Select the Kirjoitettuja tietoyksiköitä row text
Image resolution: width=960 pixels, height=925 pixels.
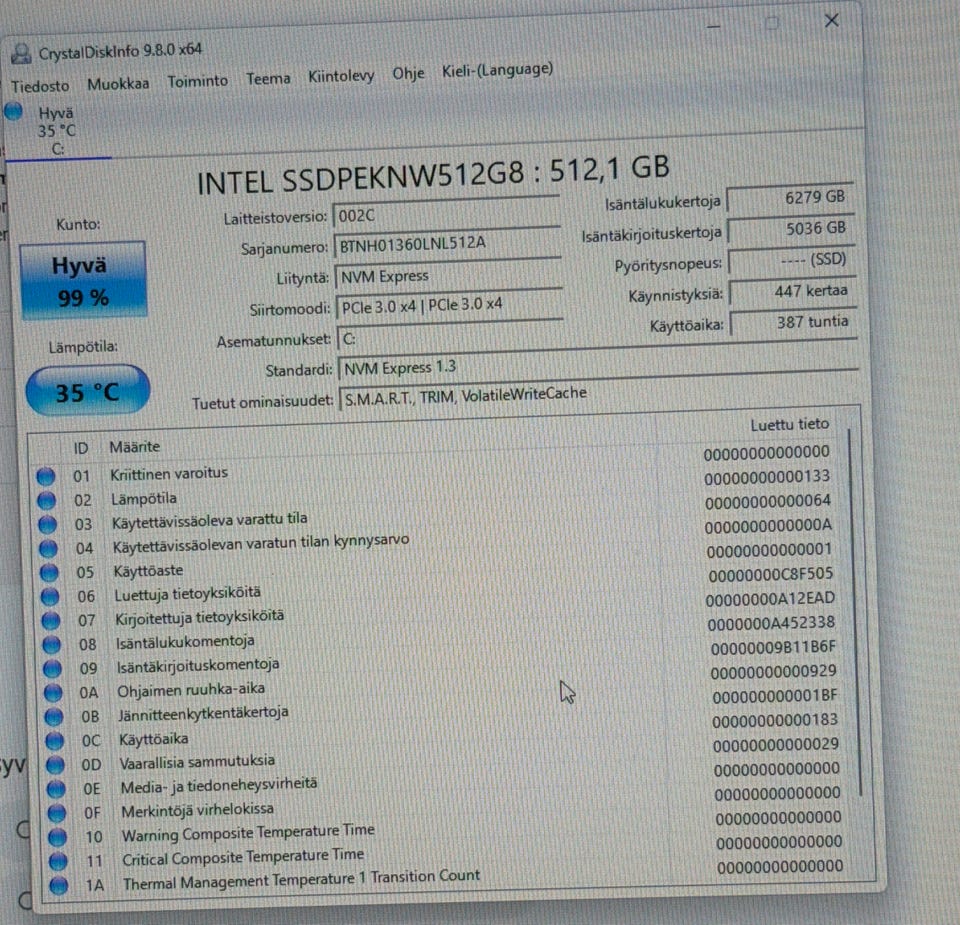200,617
